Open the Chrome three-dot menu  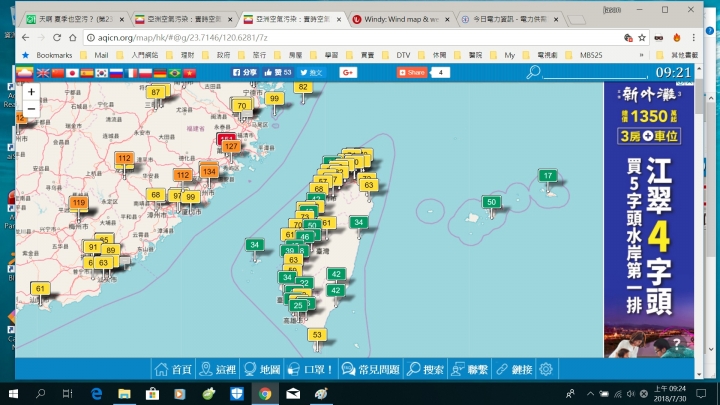pos(693,38)
